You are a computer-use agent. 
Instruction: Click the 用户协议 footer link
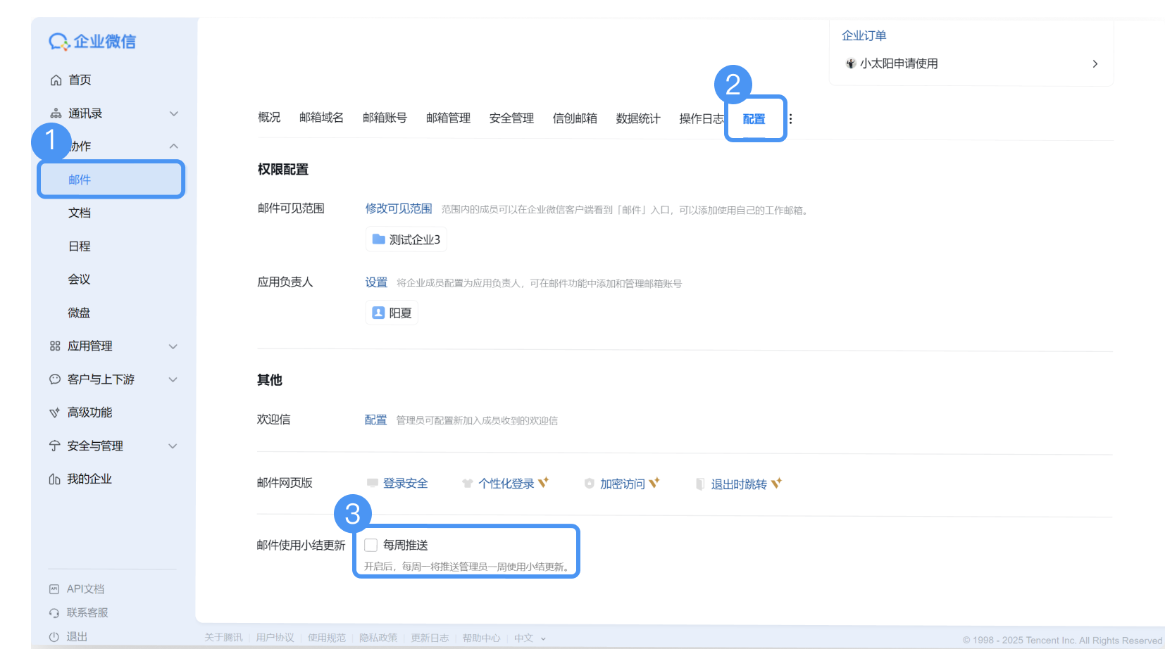(275, 638)
